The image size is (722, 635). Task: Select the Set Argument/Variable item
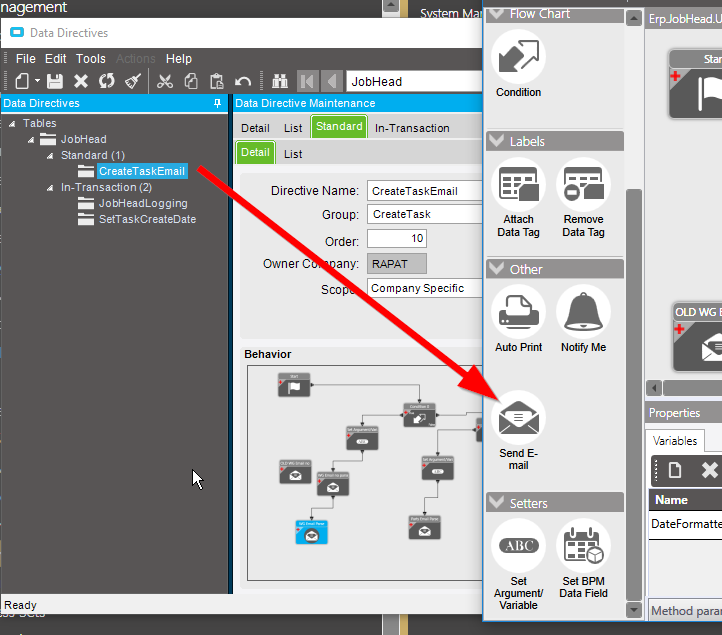518,565
